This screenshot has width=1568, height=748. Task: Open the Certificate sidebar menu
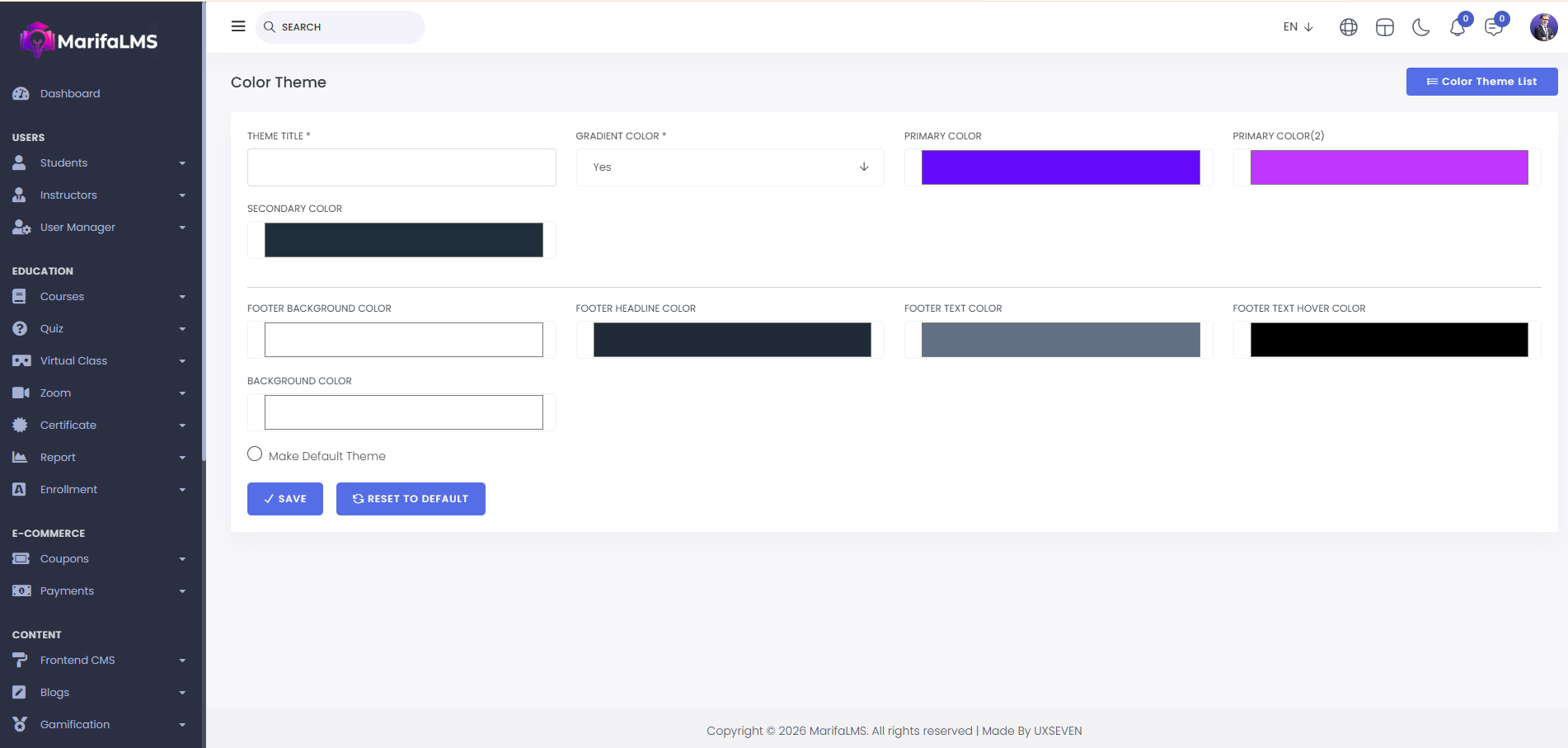[x=99, y=426]
